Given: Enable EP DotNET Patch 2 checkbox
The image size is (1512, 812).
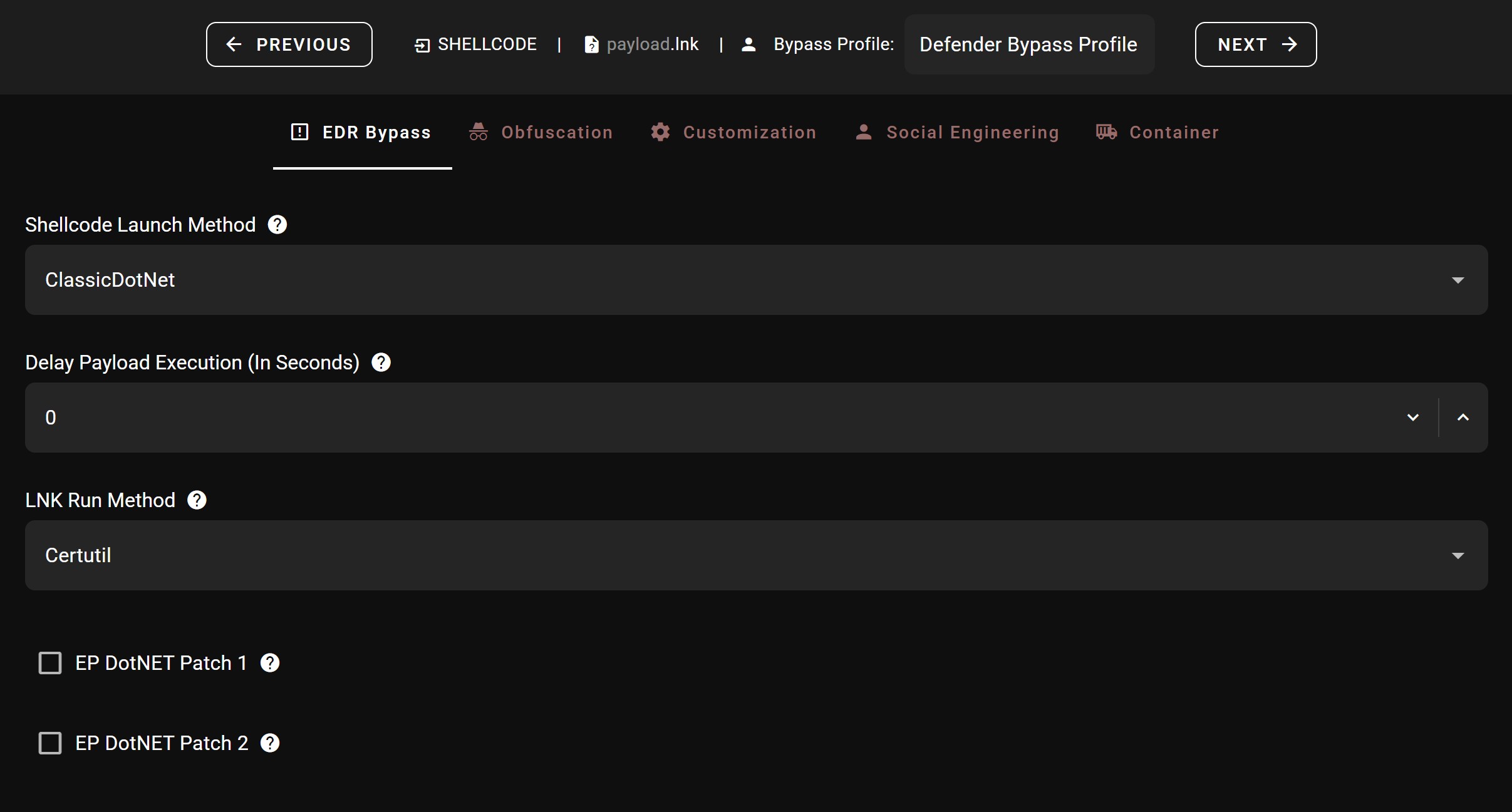Looking at the screenshot, I should coord(50,743).
